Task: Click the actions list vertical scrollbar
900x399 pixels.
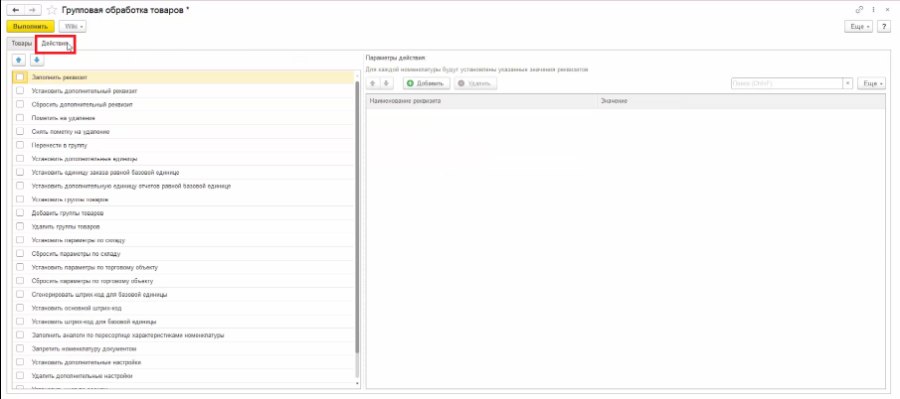Action: click(358, 216)
